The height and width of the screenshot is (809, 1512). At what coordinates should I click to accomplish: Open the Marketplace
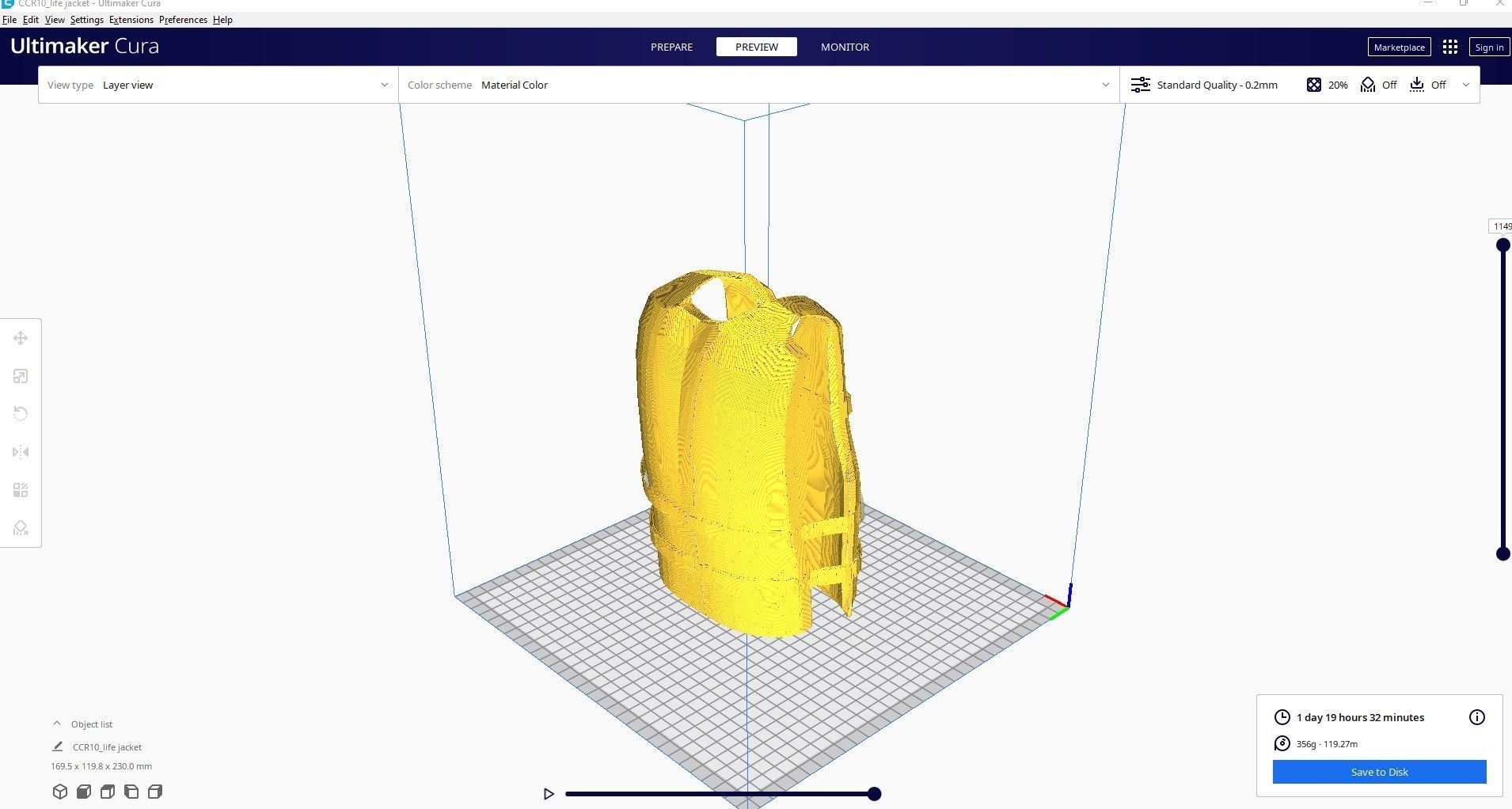pyautogui.click(x=1399, y=47)
